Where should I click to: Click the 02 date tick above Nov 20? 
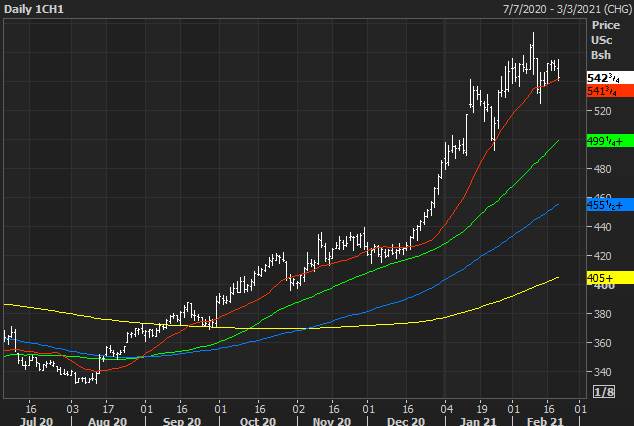coord(298,409)
